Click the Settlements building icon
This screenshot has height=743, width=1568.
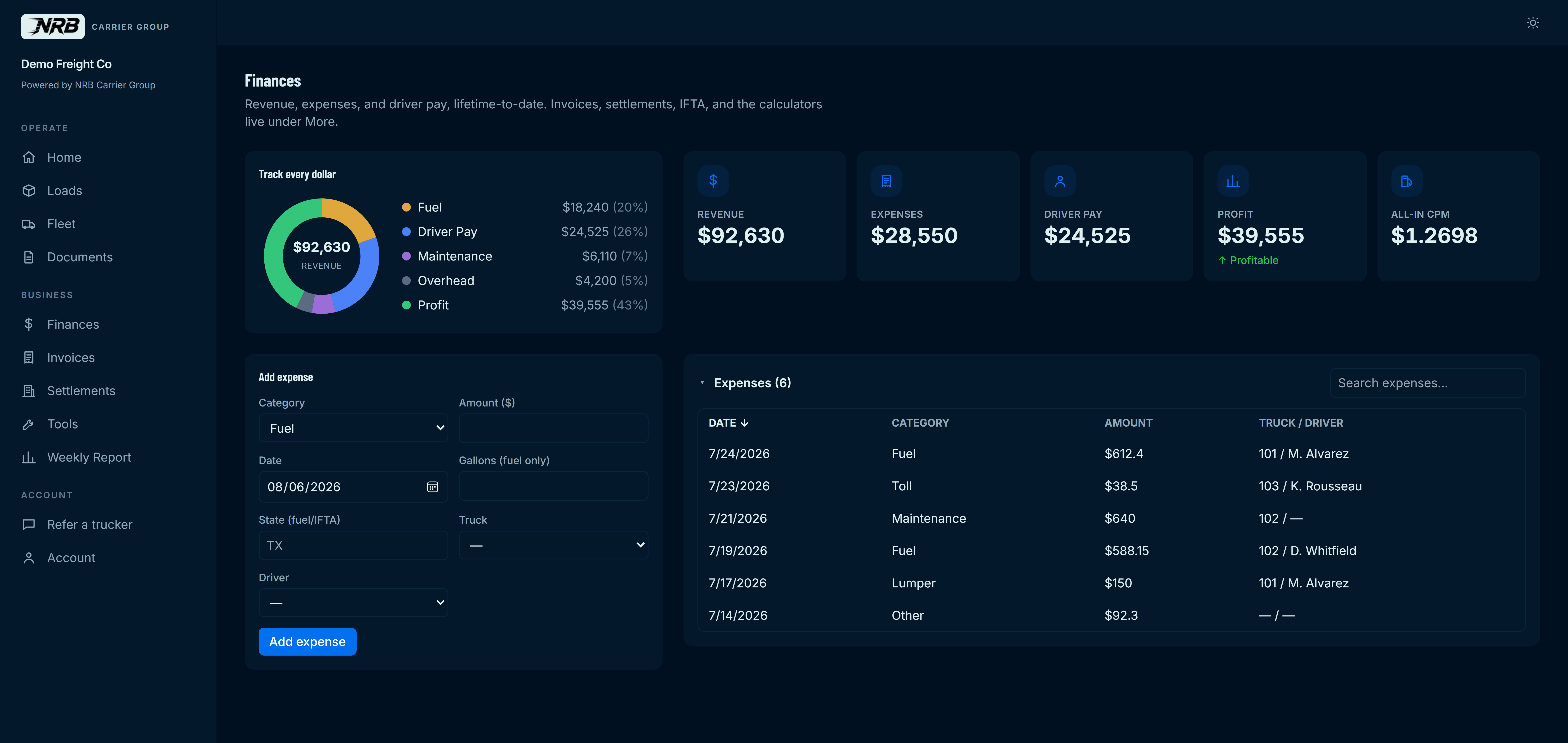coord(29,391)
